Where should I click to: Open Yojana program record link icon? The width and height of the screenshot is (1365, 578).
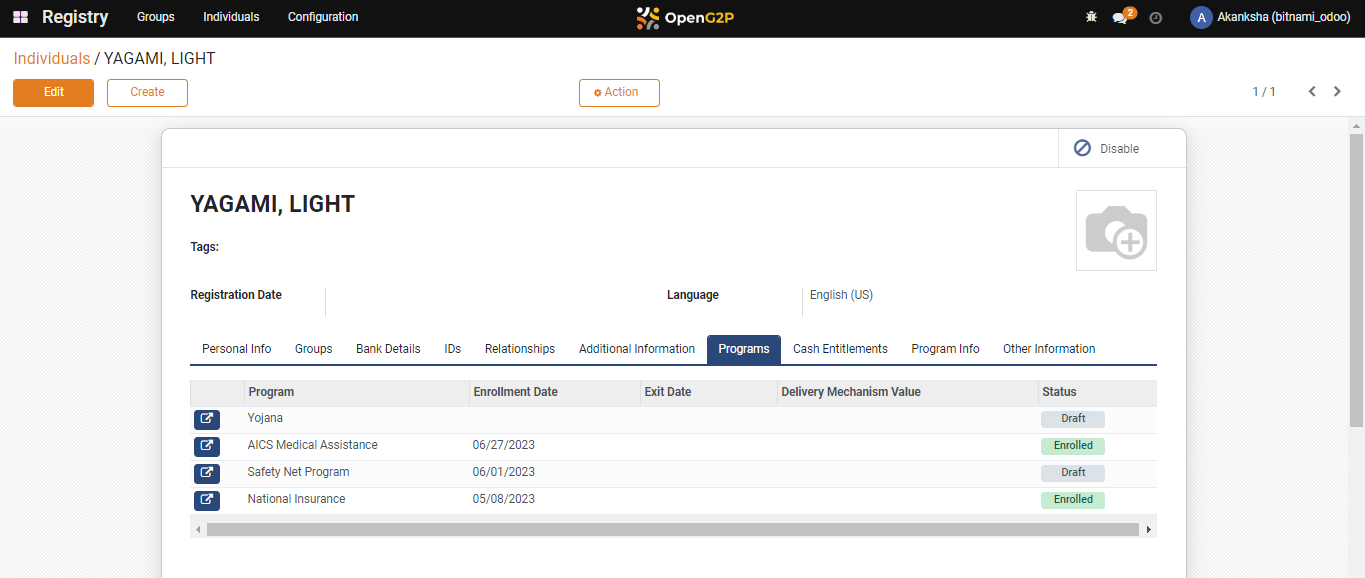click(206, 419)
